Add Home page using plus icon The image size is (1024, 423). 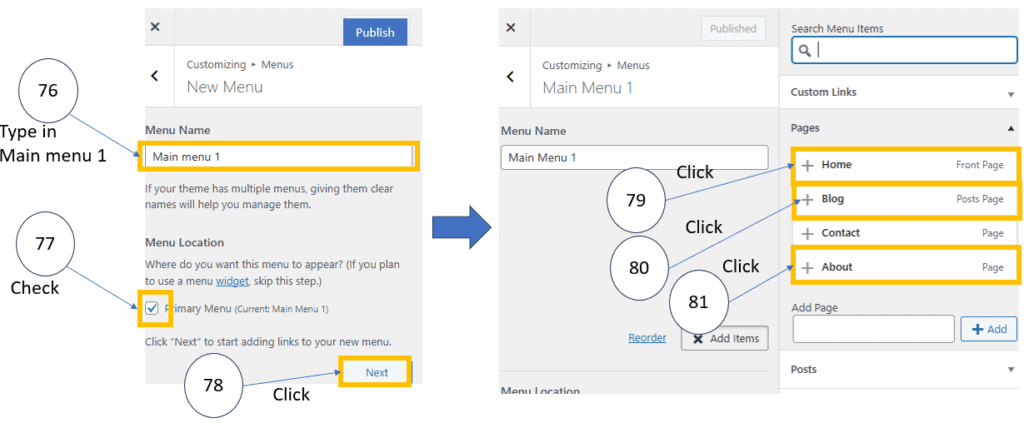(x=808, y=165)
